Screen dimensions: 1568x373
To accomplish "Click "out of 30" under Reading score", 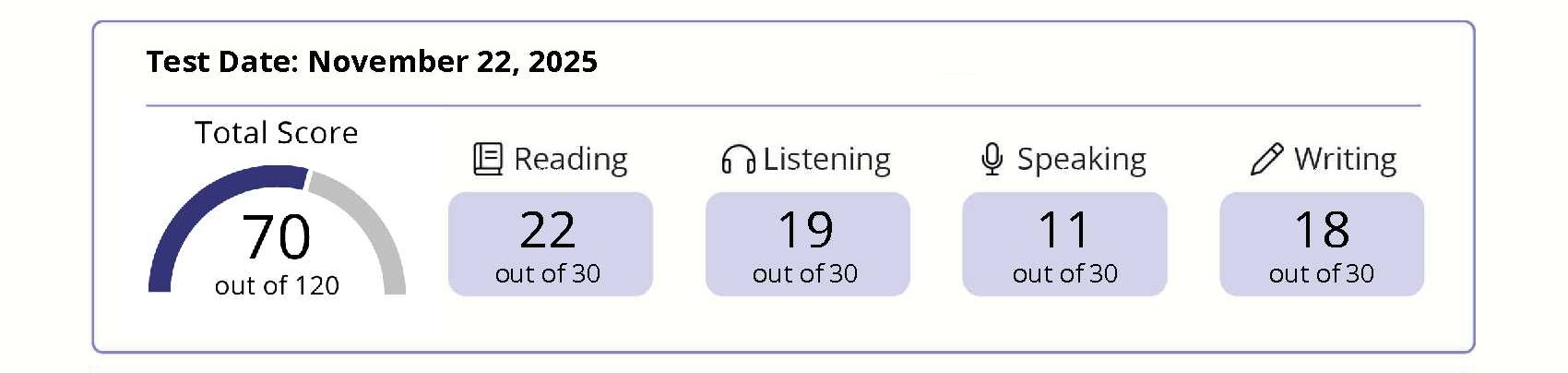I will (548, 274).
